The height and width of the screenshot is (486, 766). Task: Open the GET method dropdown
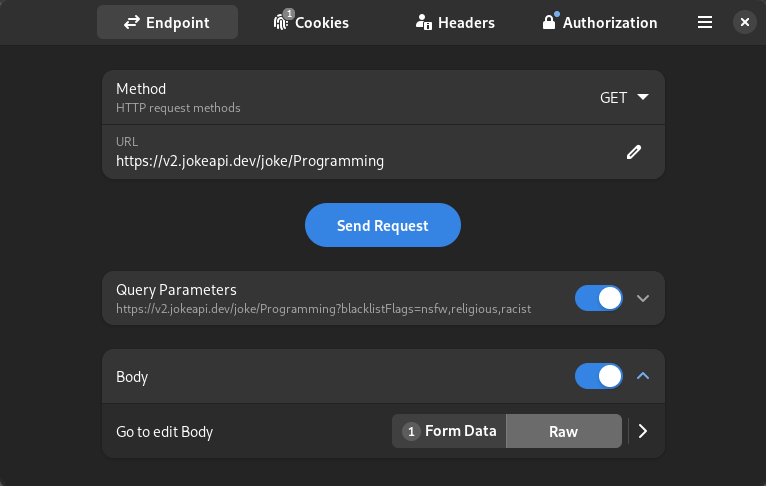click(x=624, y=98)
